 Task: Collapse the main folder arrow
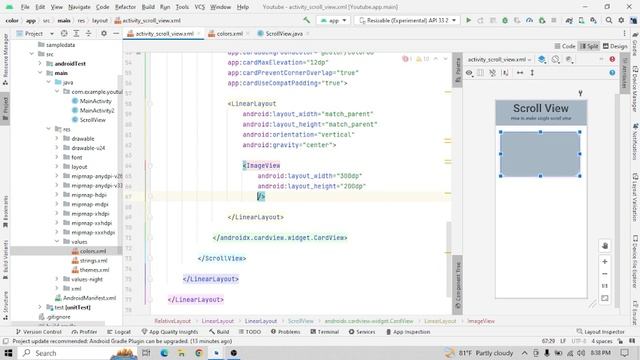pos(40,73)
